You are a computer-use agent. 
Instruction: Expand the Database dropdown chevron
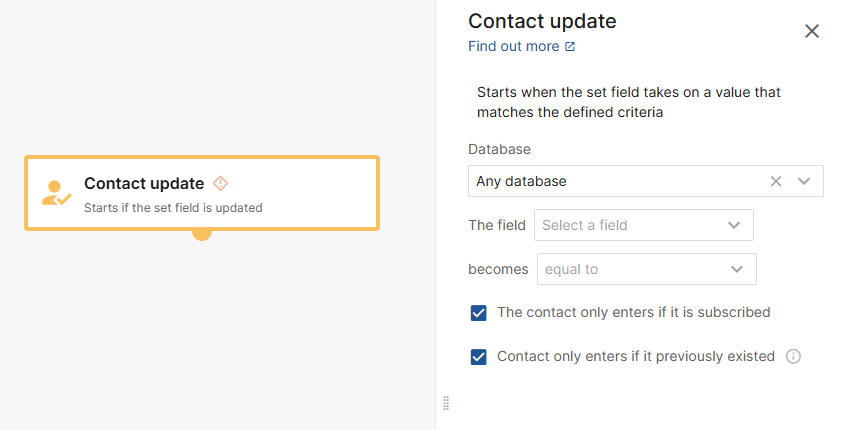804,181
